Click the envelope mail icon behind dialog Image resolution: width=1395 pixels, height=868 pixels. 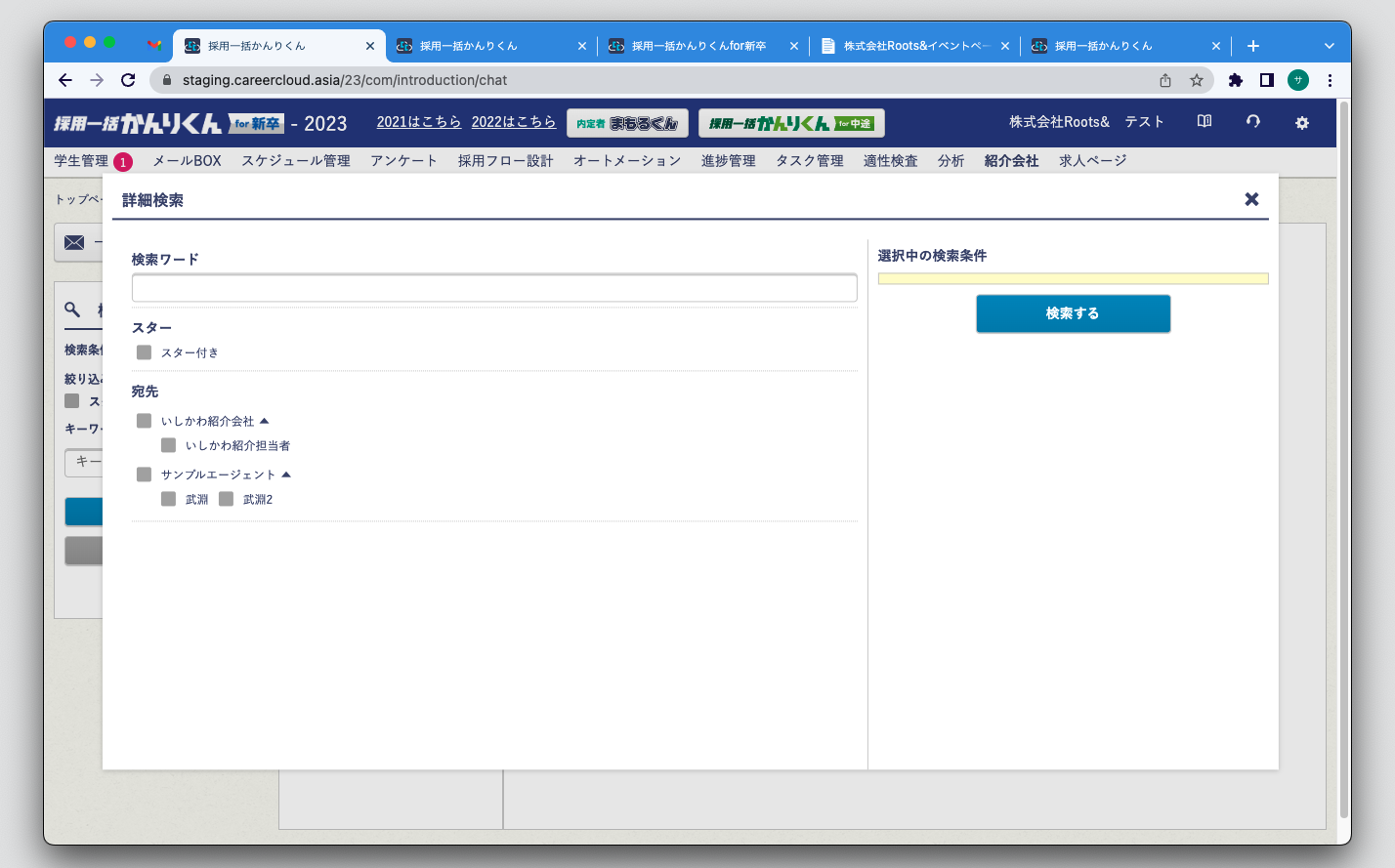coord(74,243)
